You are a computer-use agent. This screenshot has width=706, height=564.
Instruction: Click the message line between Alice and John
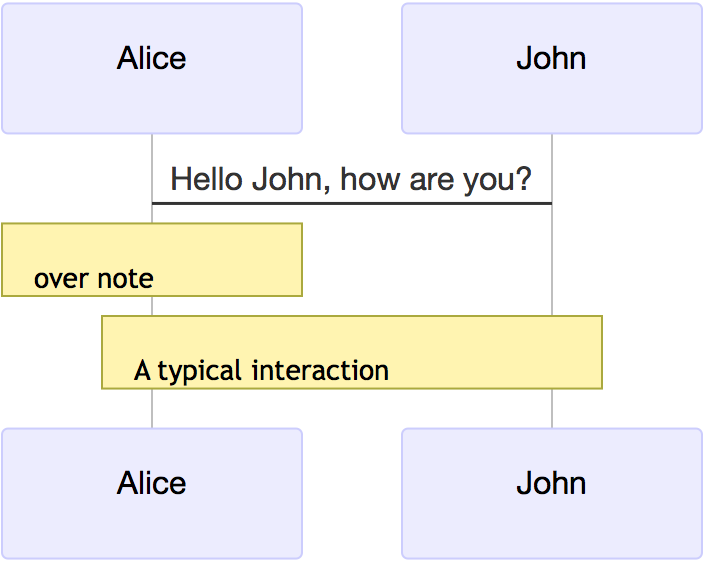pos(352,203)
